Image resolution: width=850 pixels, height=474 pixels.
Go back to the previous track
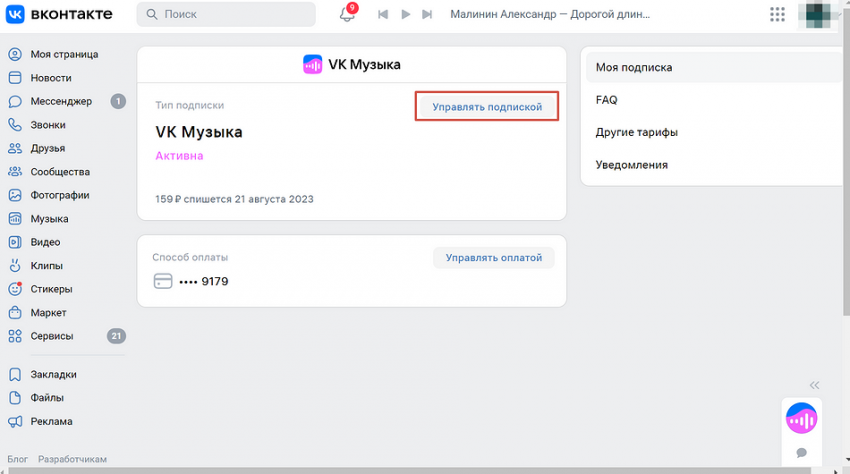coord(383,14)
